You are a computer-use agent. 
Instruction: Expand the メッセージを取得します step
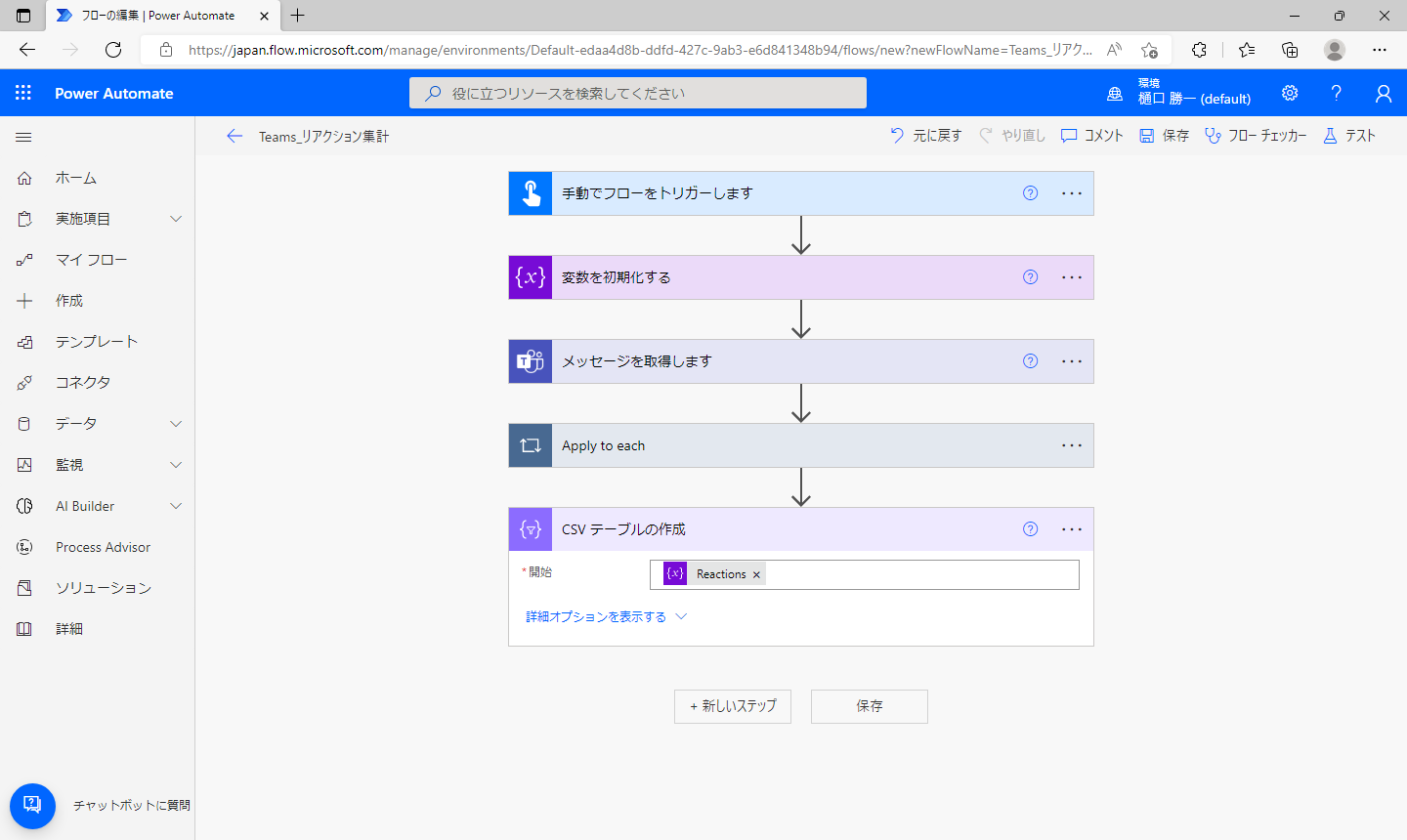point(801,361)
